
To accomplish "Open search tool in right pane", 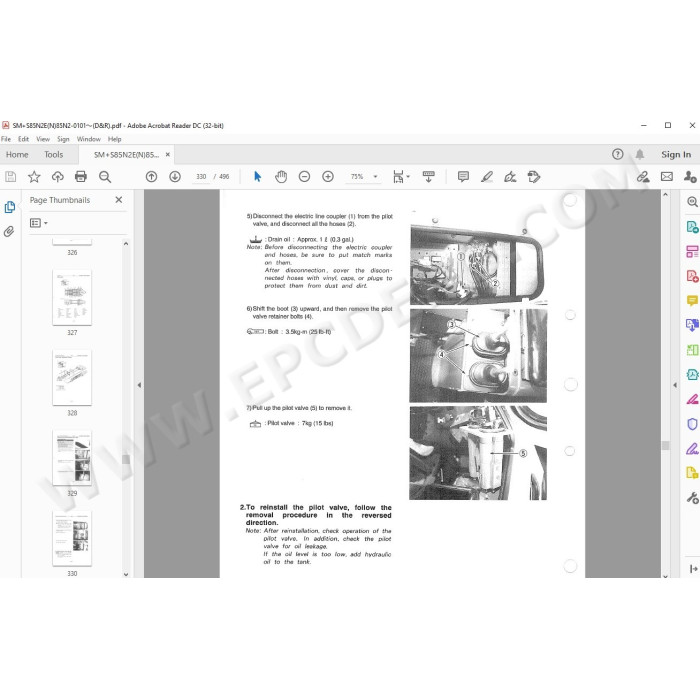I will click(x=692, y=202).
